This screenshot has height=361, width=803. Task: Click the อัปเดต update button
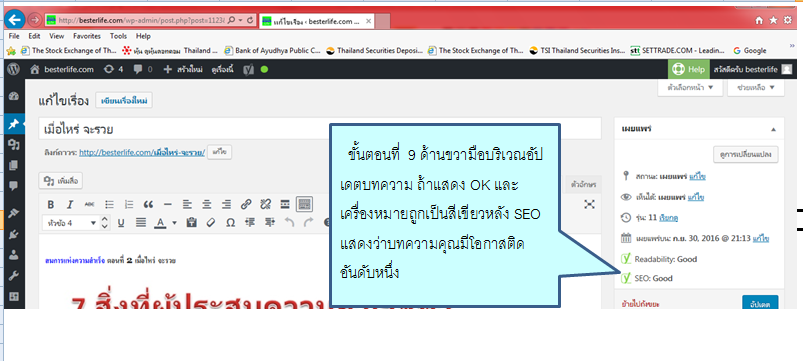click(x=760, y=303)
